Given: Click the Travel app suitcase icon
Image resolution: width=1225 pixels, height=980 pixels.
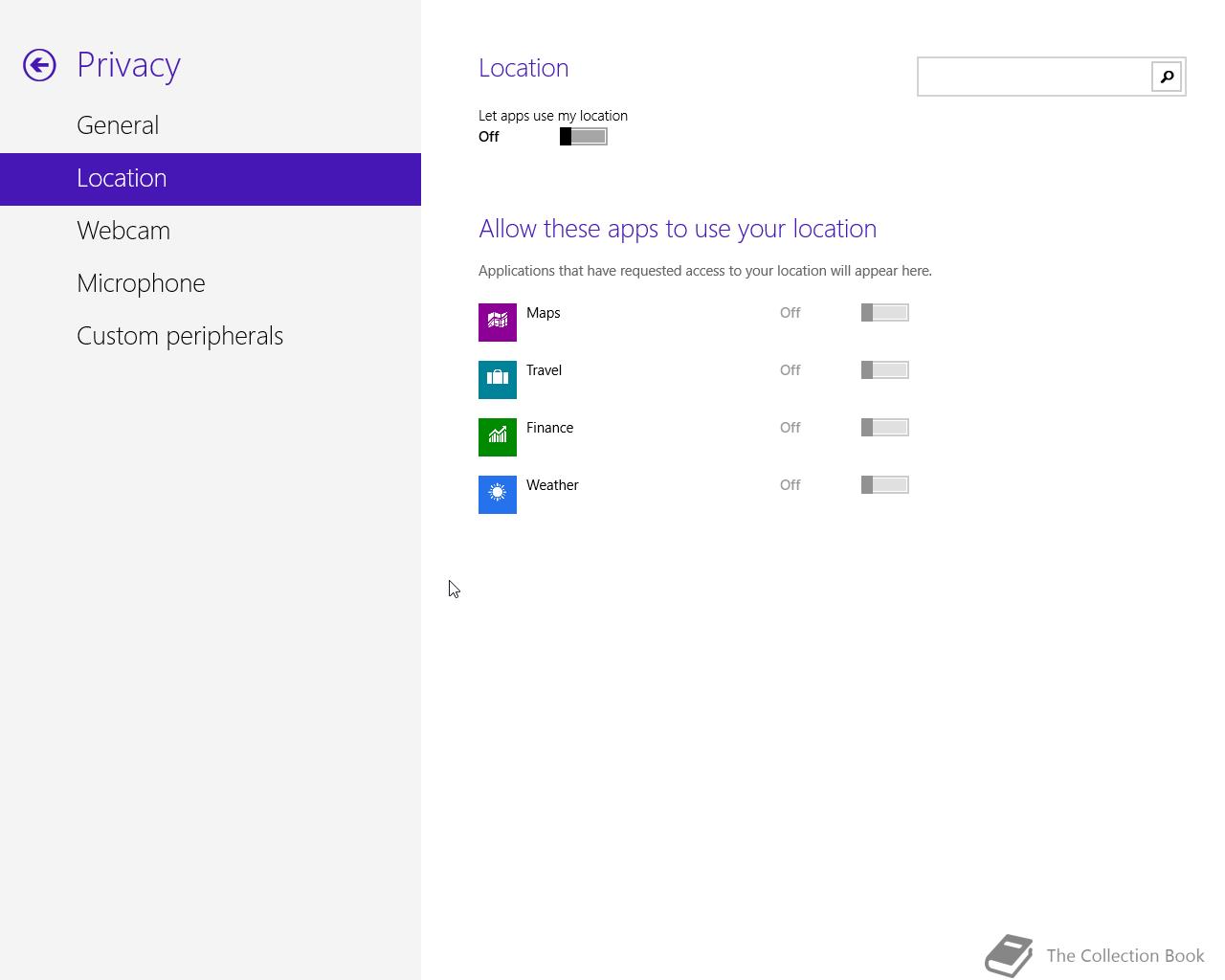Looking at the screenshot, I should click(498, 380).
